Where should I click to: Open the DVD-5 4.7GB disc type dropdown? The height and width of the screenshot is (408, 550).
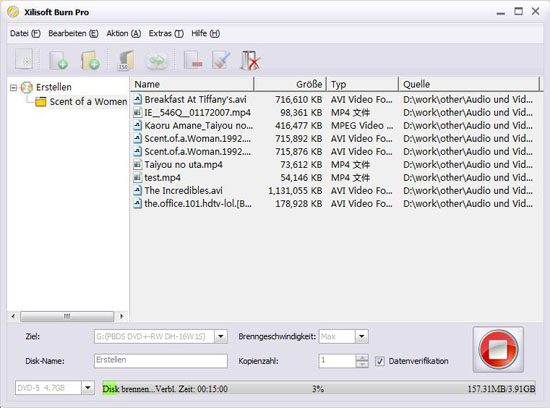[x=88, y=388]
